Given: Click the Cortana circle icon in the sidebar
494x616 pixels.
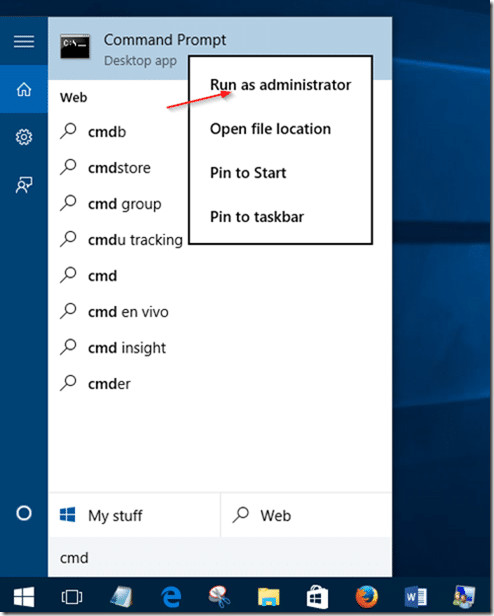Looking at the screenshot, I should pos(24,513).
